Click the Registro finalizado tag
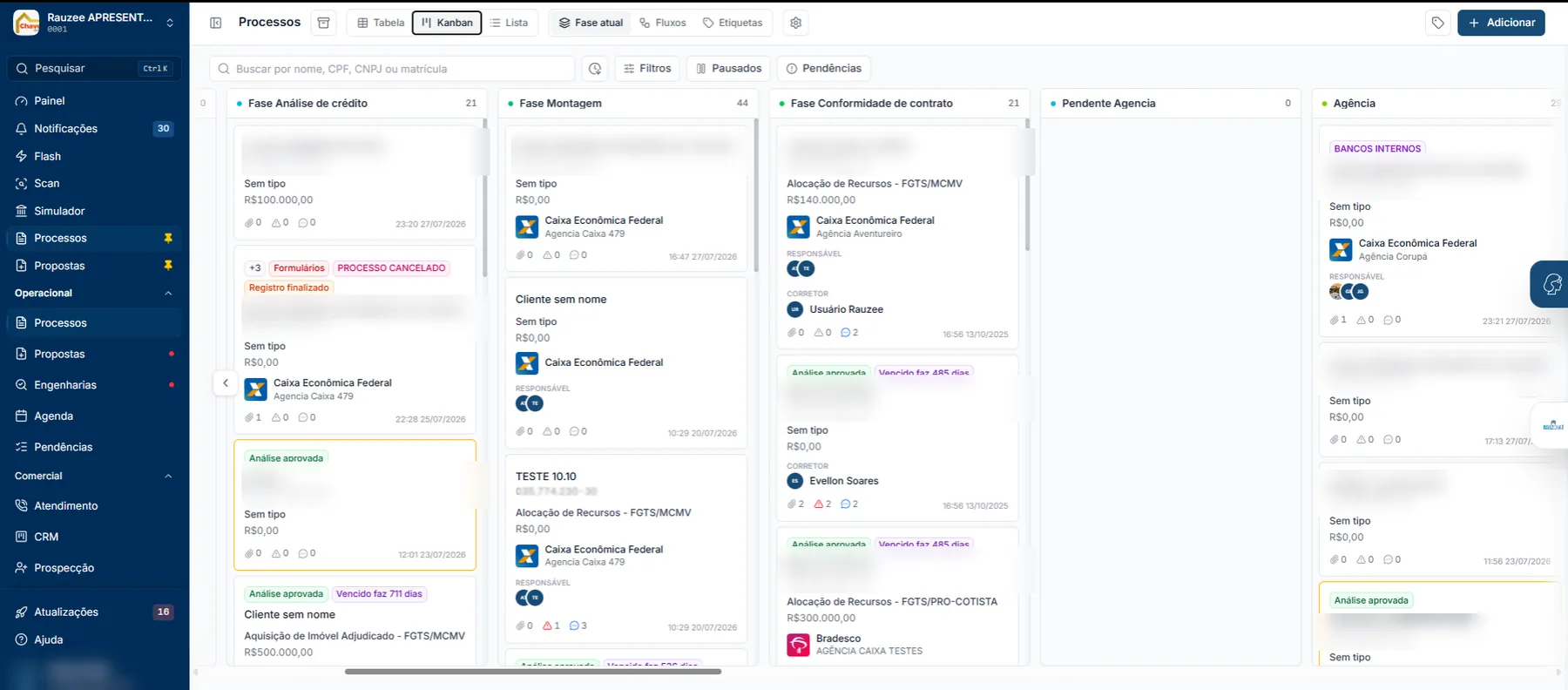Viewport: 1568px width, 690px height. [289, 287]
